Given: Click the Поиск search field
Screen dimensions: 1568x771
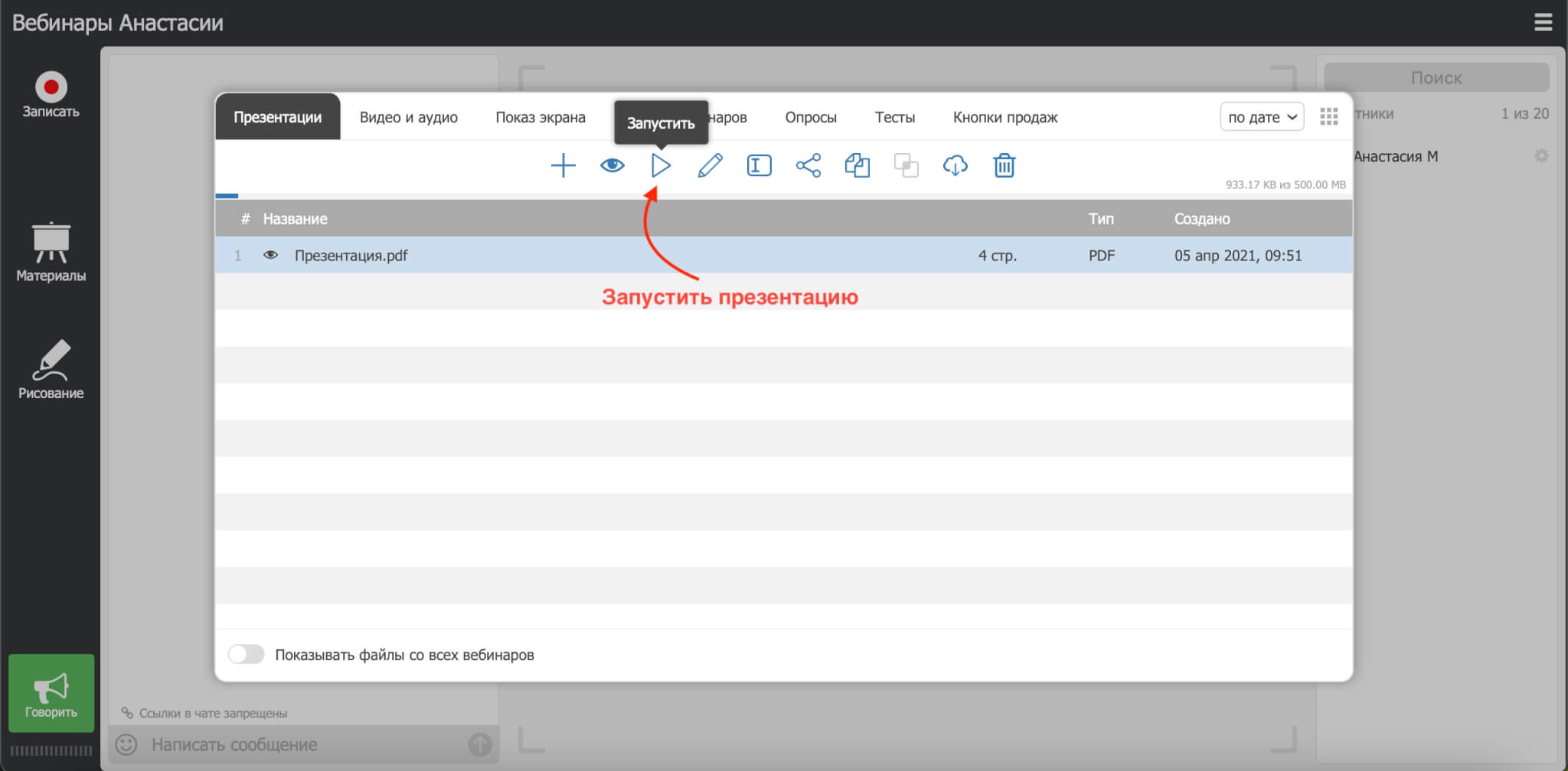Looking at the screenshot, I should [x=1436, y=77].
